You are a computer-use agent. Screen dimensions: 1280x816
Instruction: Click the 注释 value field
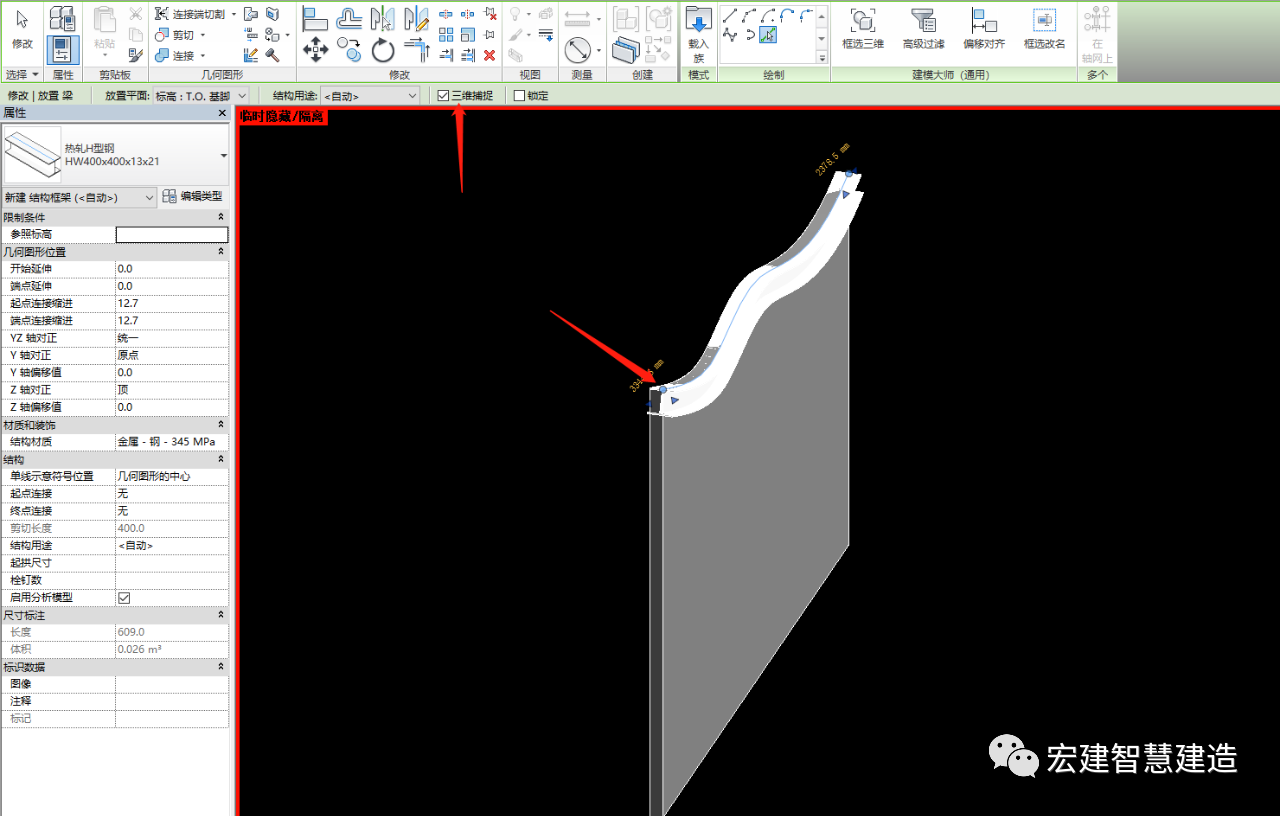[172, 701]
